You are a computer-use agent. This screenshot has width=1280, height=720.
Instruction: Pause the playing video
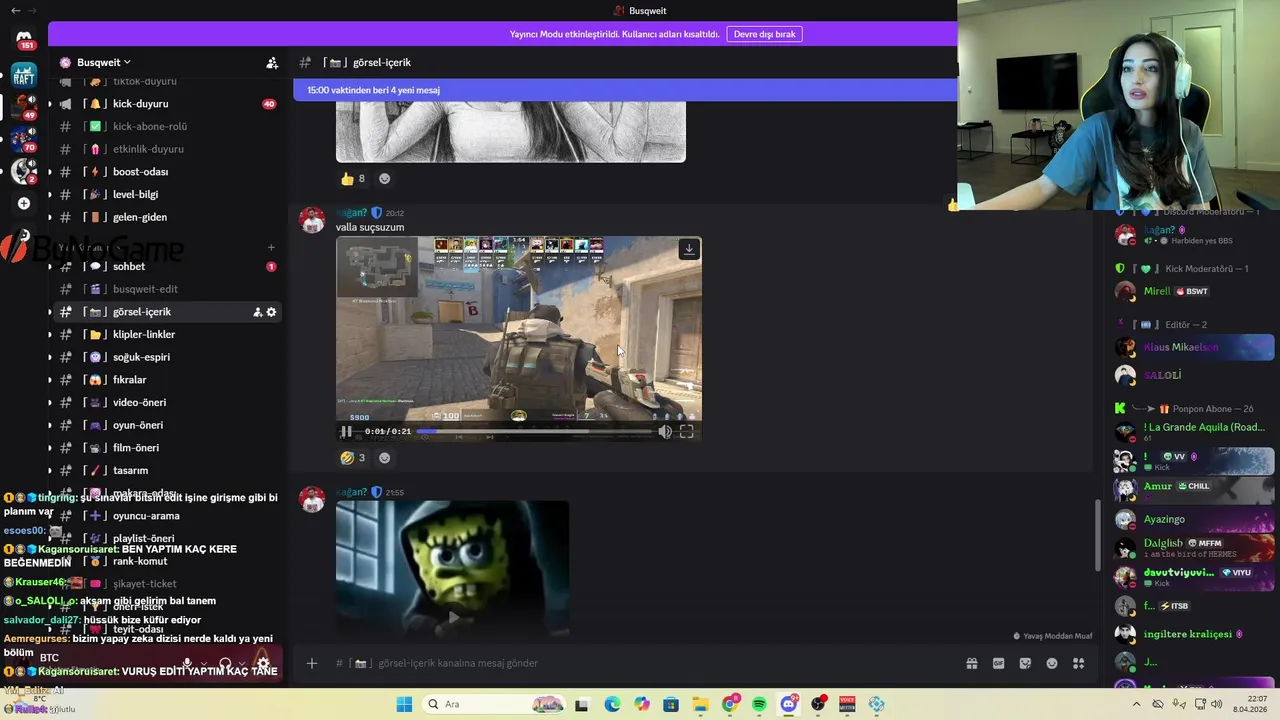pyautogui.click(x=346, y=431)
